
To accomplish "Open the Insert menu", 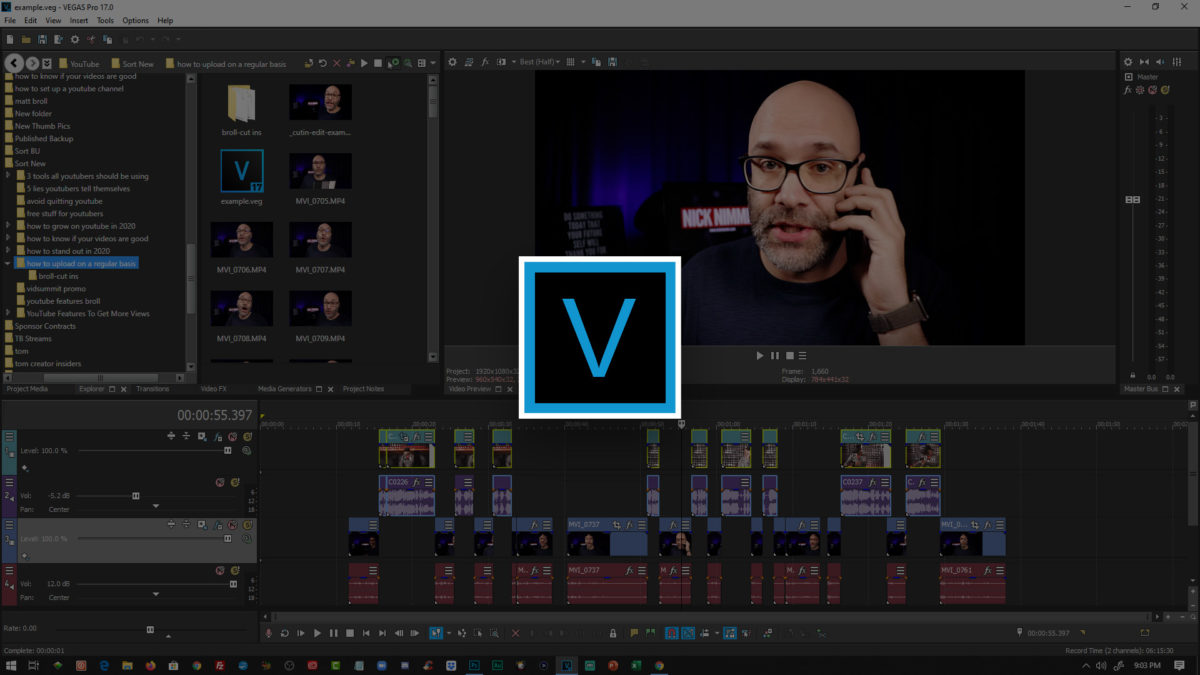I will [79, 20].
